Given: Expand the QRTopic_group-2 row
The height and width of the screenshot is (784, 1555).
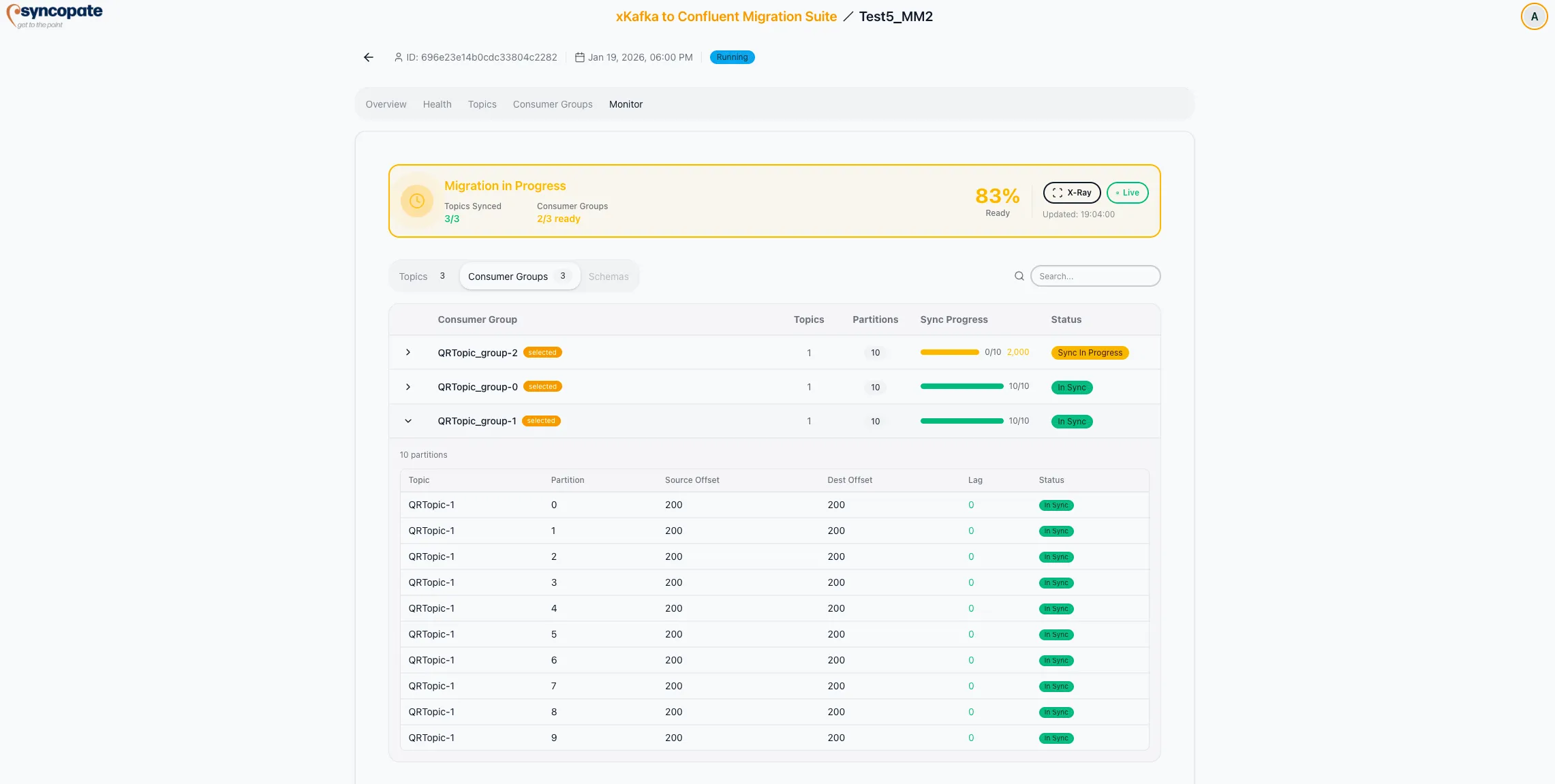Looking at the screenshot, I should (408, 353).
